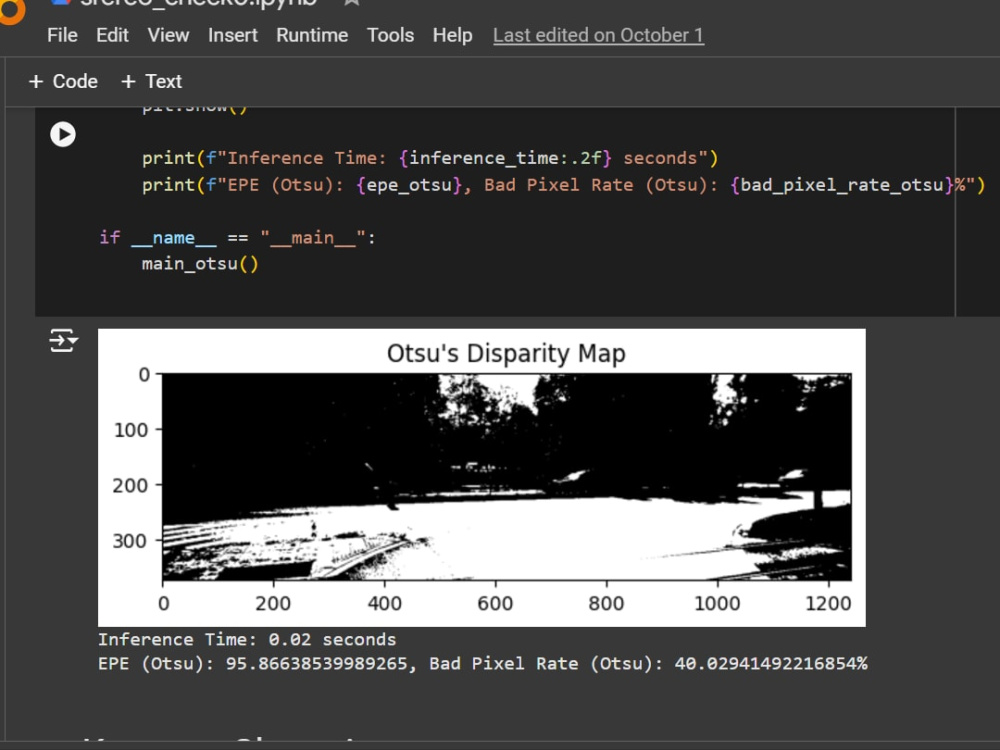Open the output actions icon beside the plot
Screen dimensions: 1000x750
pyautogui.click(x=64, y=341)
